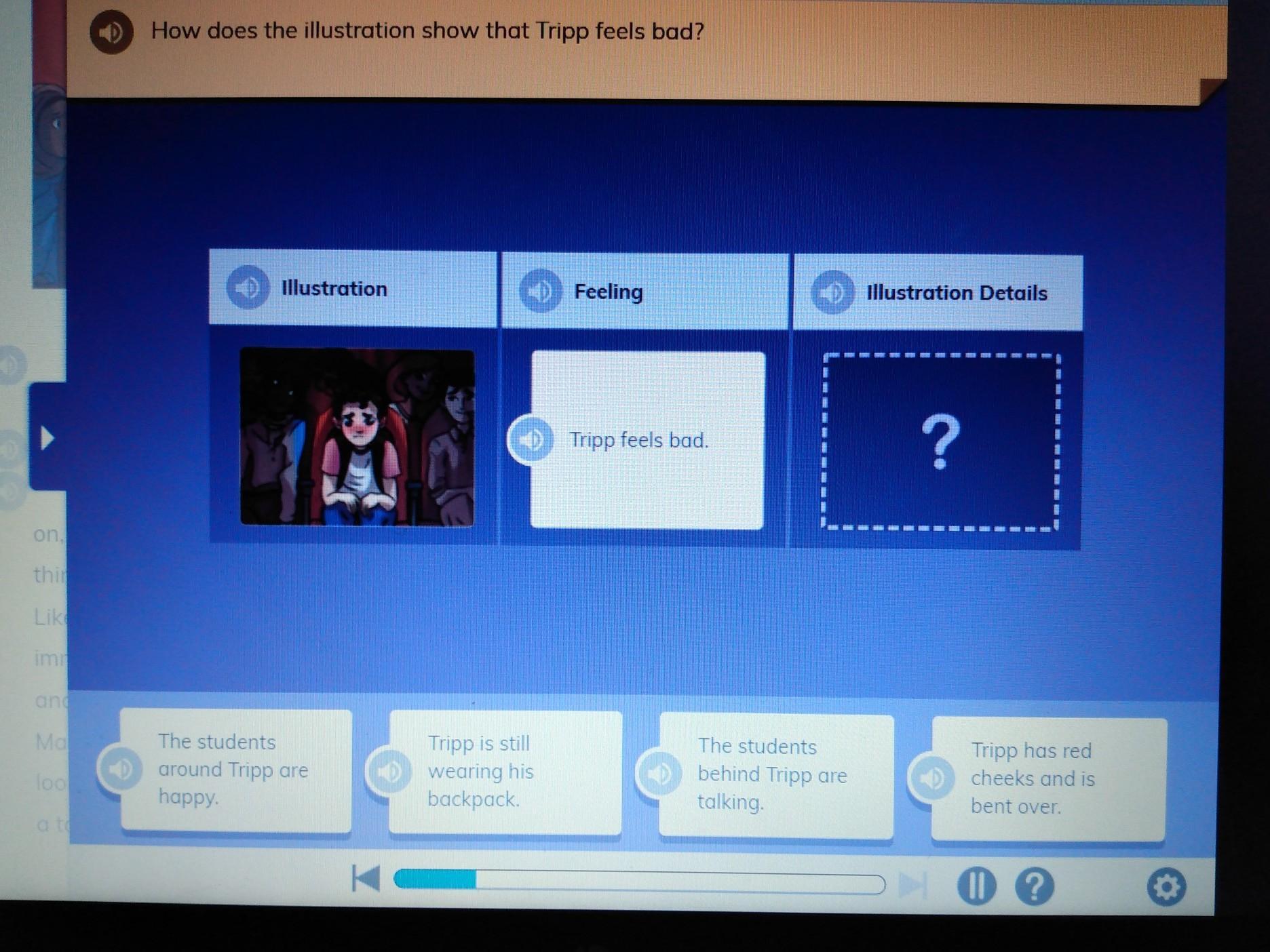Pause the activity
The height and width of the screenshot is (952, 1270).
click(977, 886)
